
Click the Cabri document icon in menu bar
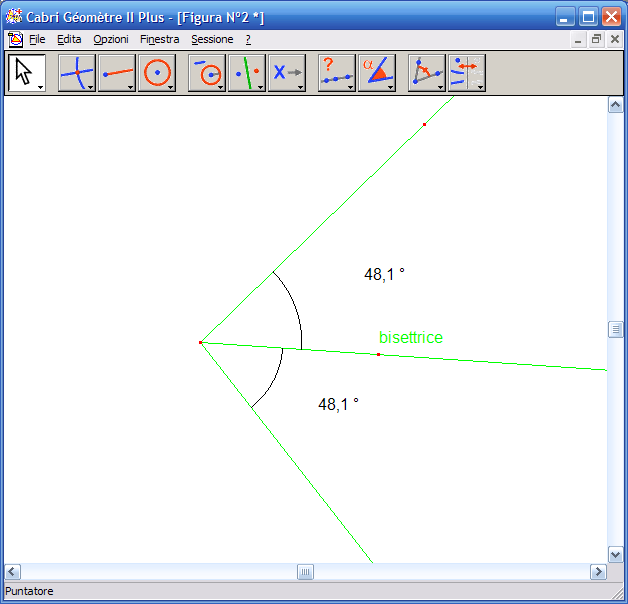(x=15, y=39)
